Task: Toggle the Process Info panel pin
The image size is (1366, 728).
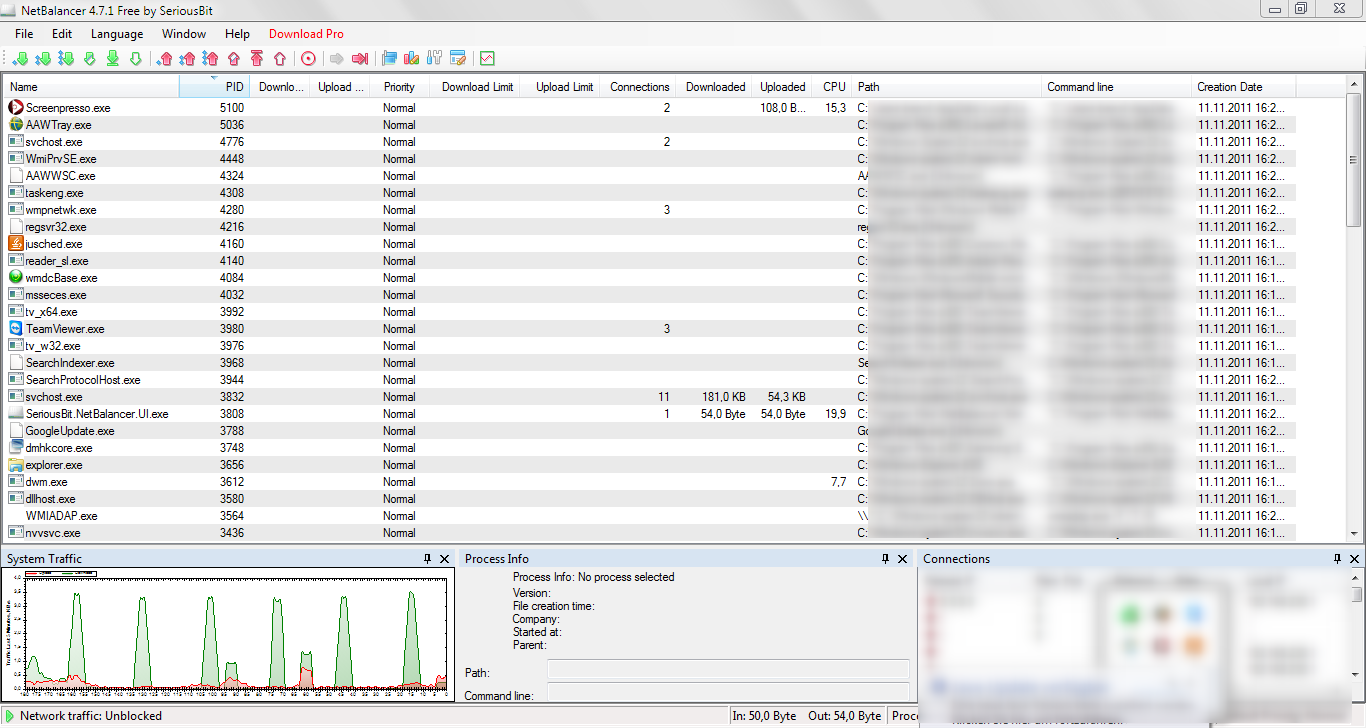Action: pos(885,559)
